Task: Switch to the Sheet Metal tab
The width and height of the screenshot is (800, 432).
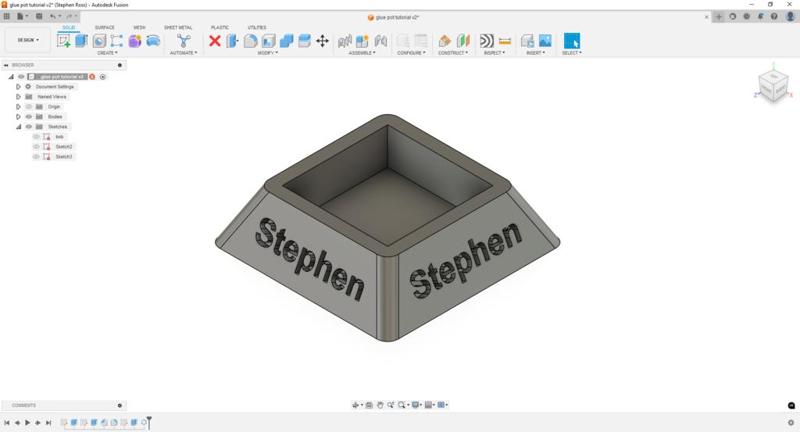Action: point(178,28)
